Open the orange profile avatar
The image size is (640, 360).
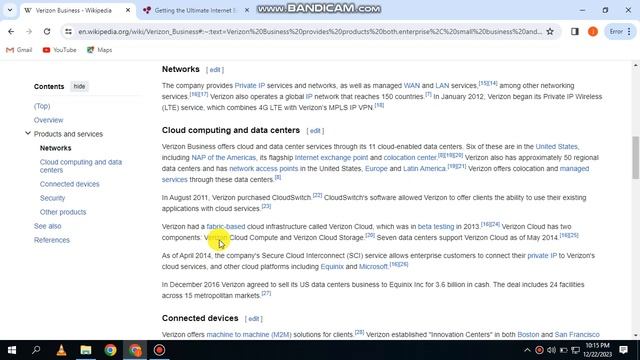(x=593, y=31)
